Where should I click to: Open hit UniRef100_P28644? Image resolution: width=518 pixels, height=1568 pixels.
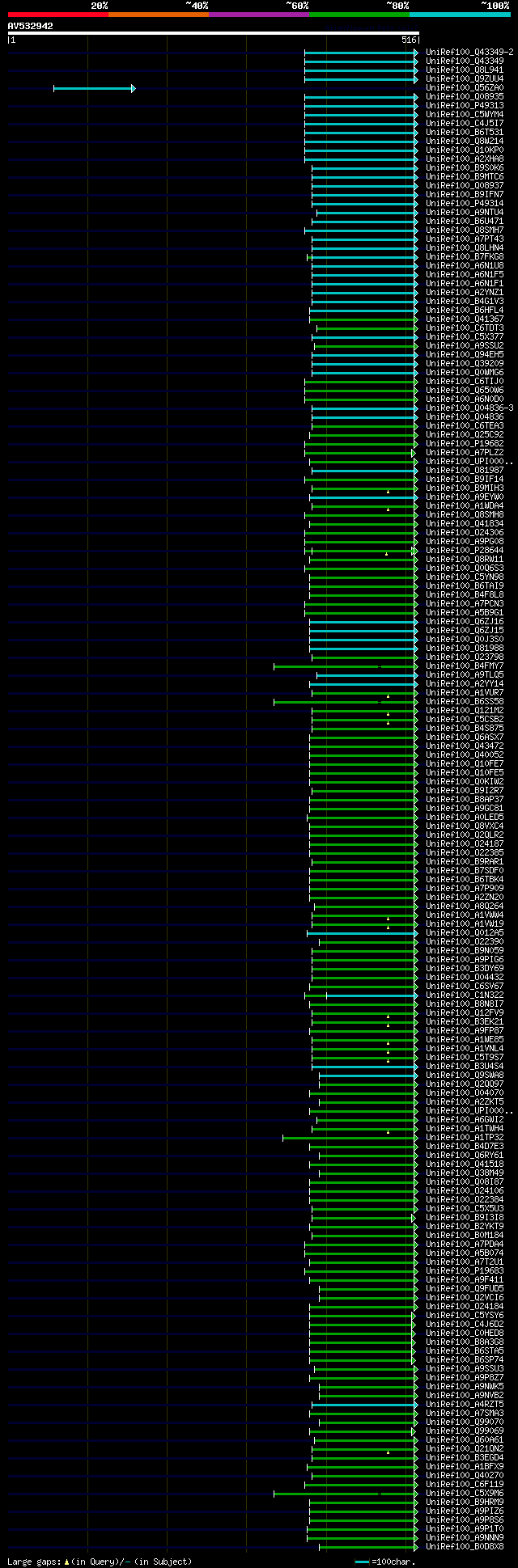465,551
